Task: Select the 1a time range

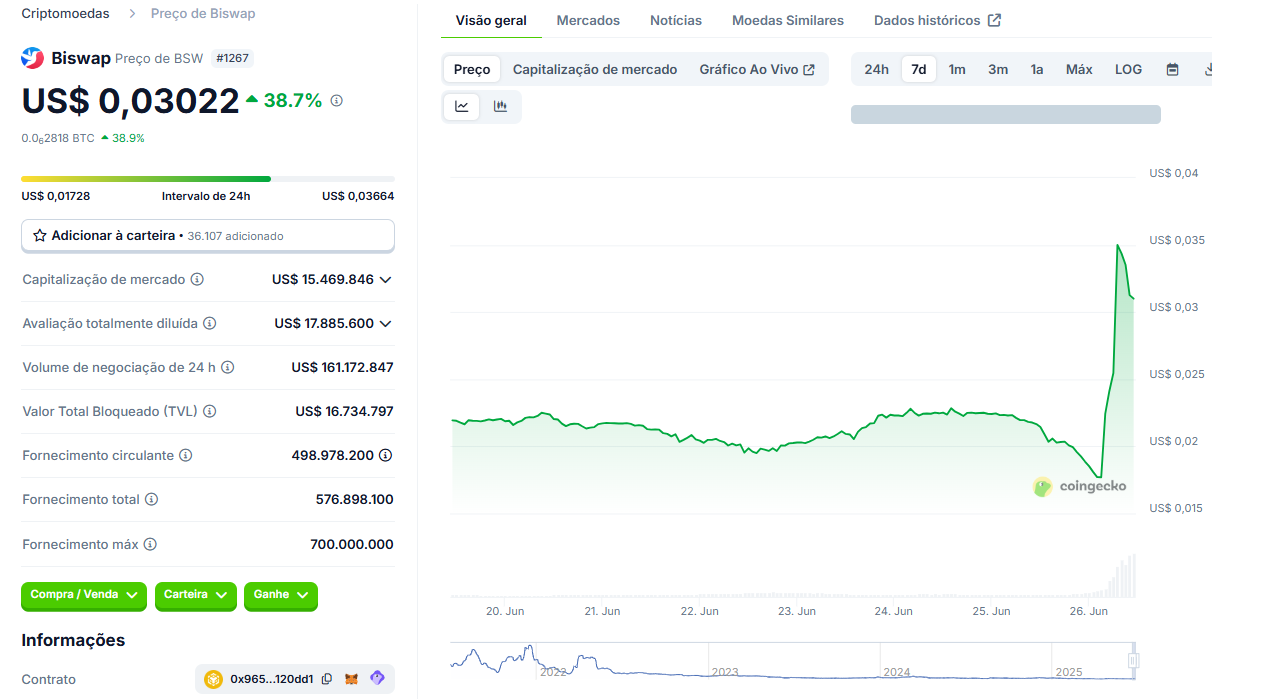Action: click(1037, 69)
